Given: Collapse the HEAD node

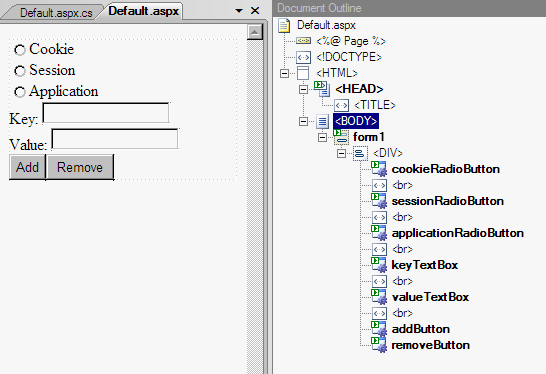Looking at the screenshot, I should [x=303, y=89].
